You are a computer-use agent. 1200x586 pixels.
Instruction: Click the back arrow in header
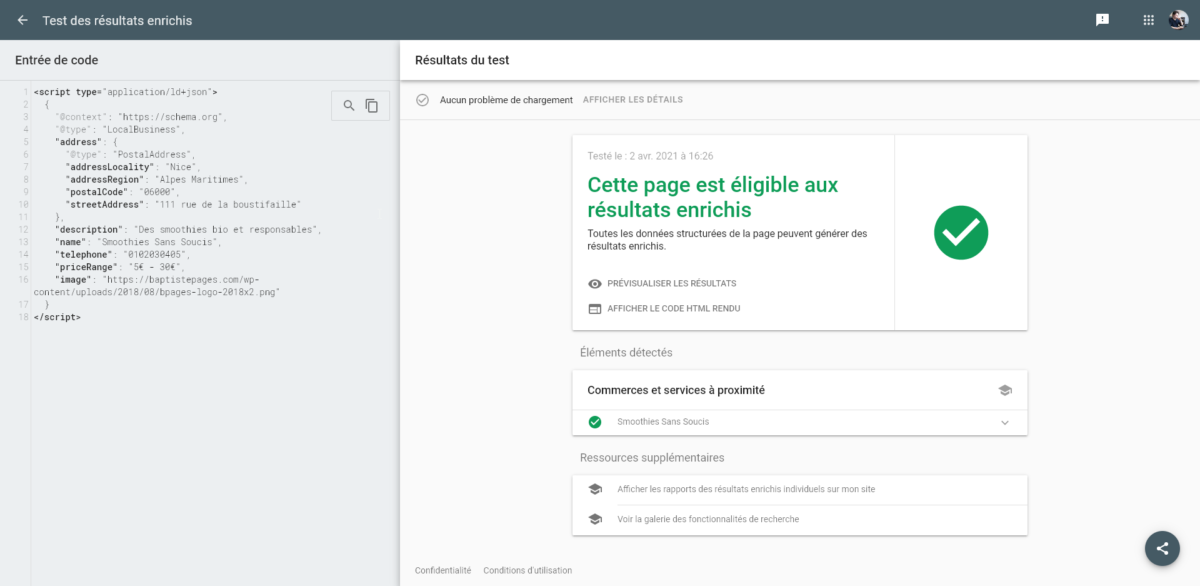click(22, 20)
